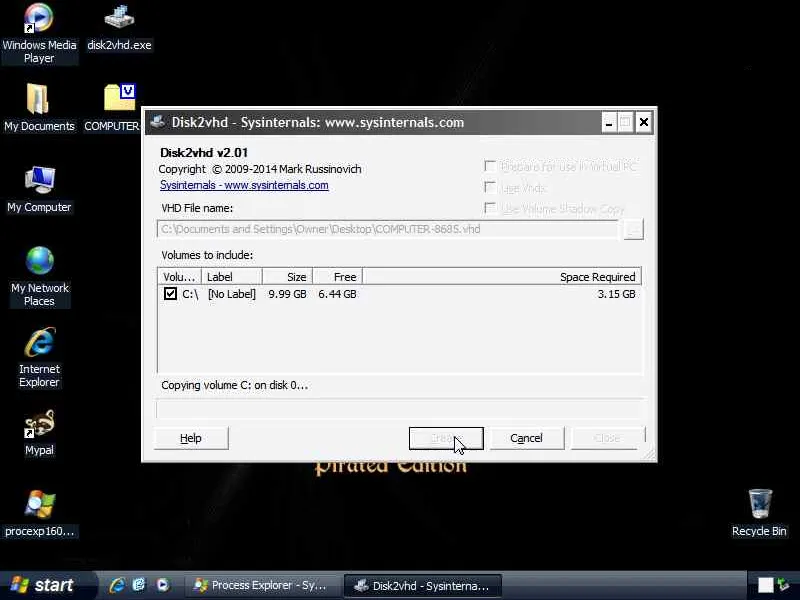Screen dimensions: 800x600
Task: Open the My Computer desktop icon
Action: pos(39,189)
